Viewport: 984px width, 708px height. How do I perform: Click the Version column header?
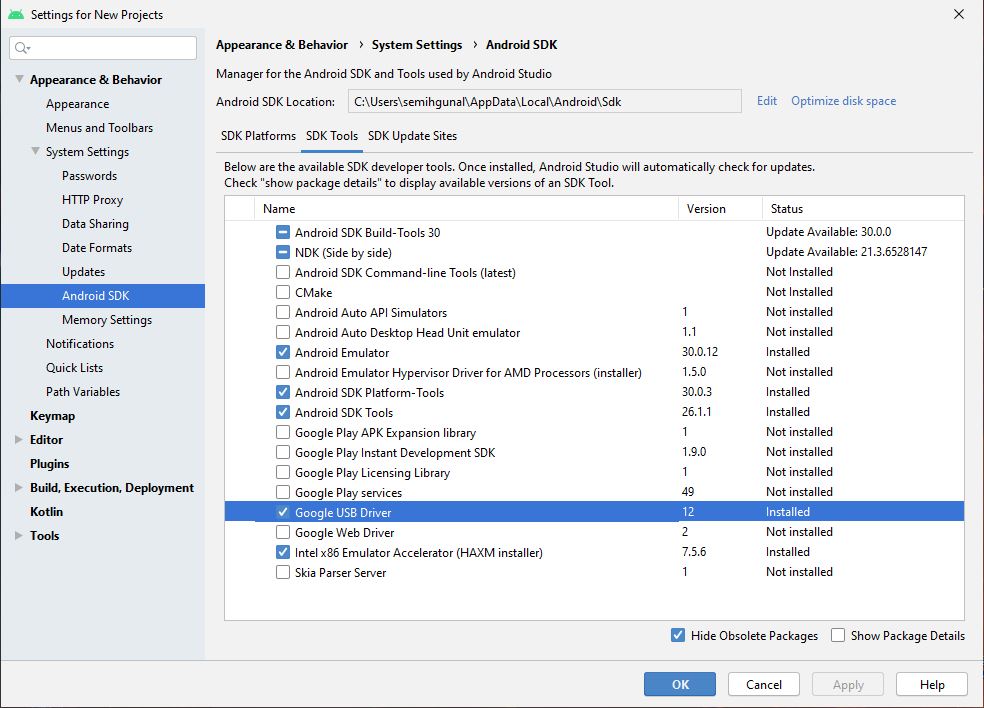[720, 208]
